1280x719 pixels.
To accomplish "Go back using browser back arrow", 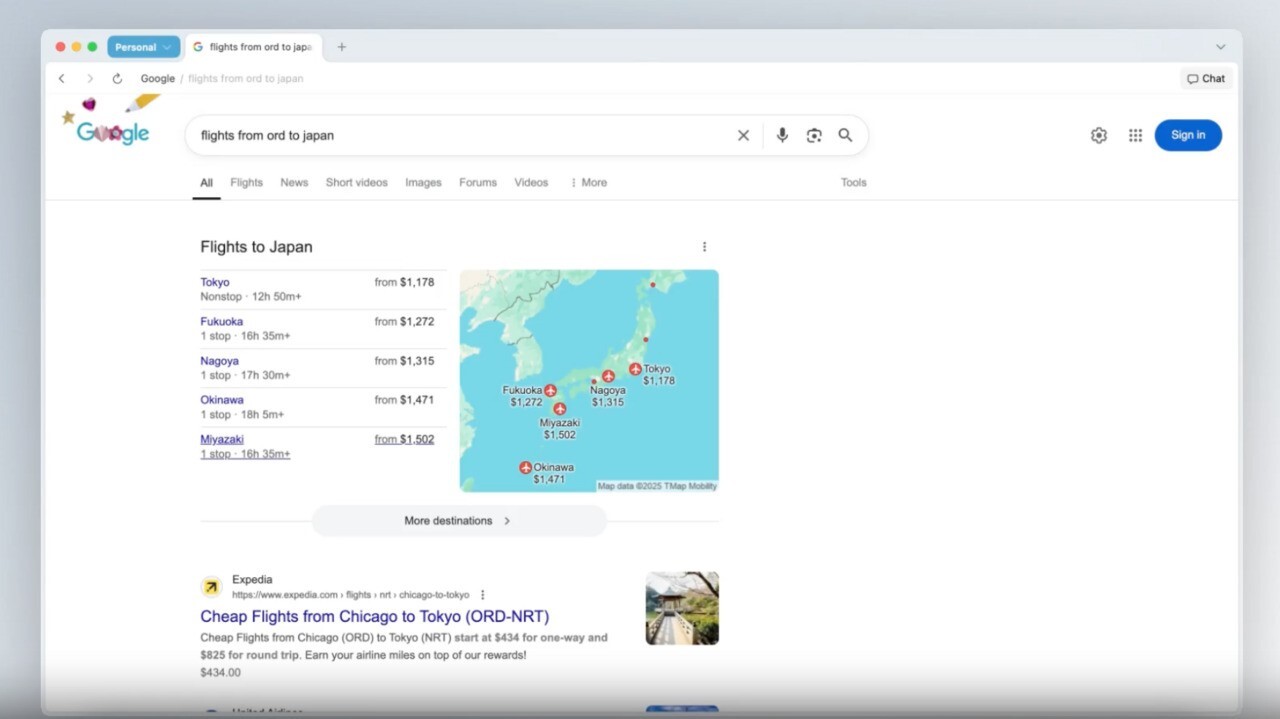I will (62, 79).
